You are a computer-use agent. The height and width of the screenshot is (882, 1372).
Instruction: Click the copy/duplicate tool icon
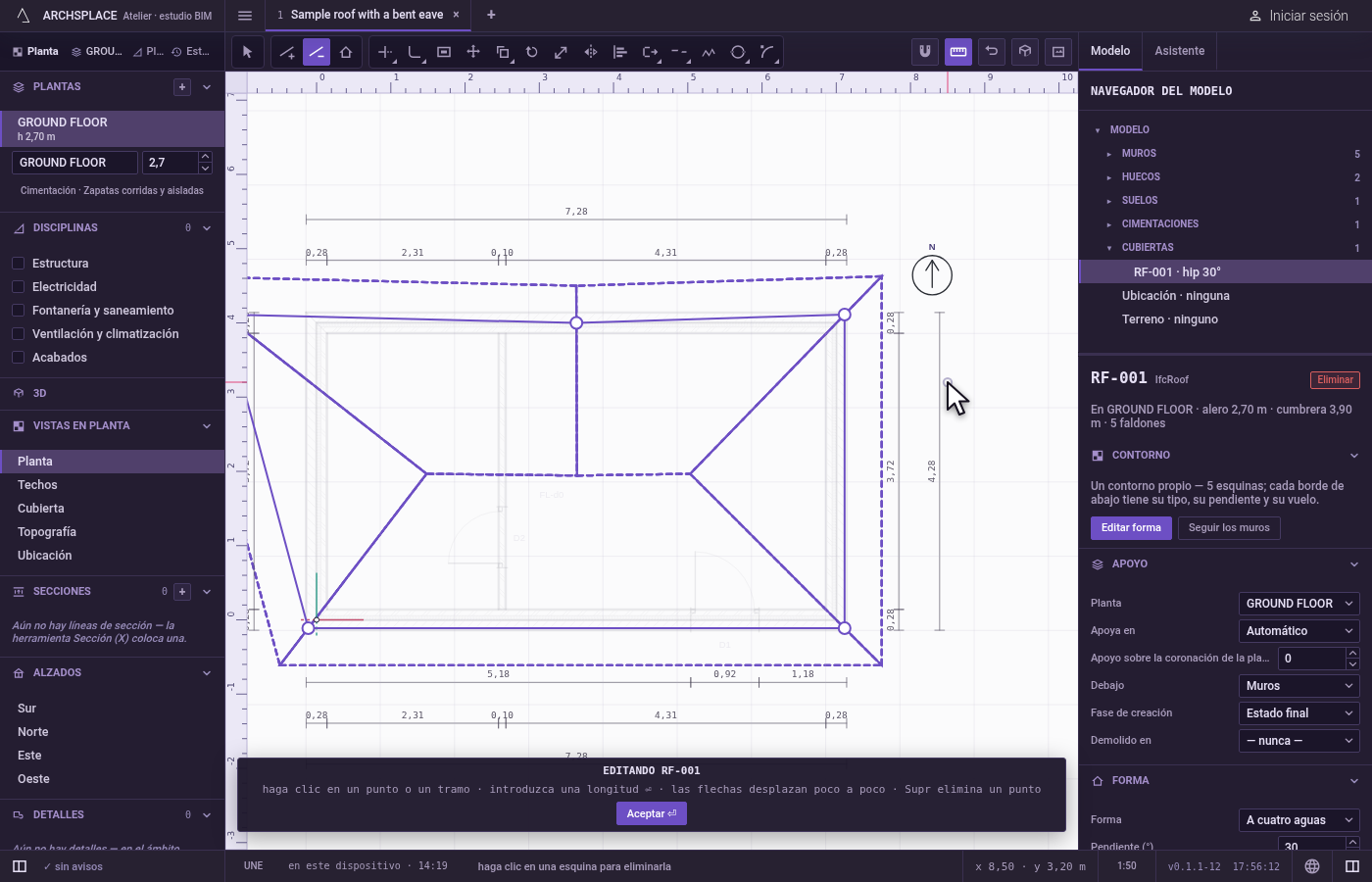click(x=503, y=52)
